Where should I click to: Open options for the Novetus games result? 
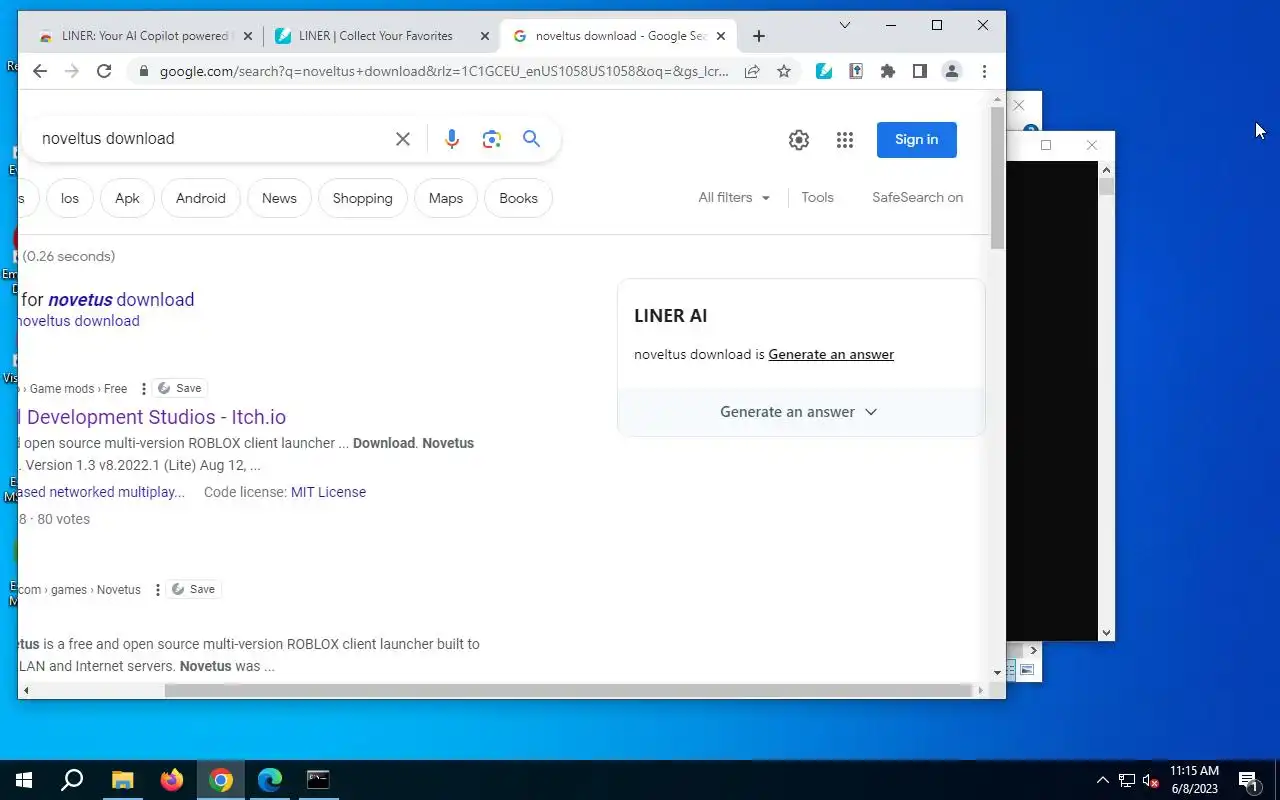[158, 589]
